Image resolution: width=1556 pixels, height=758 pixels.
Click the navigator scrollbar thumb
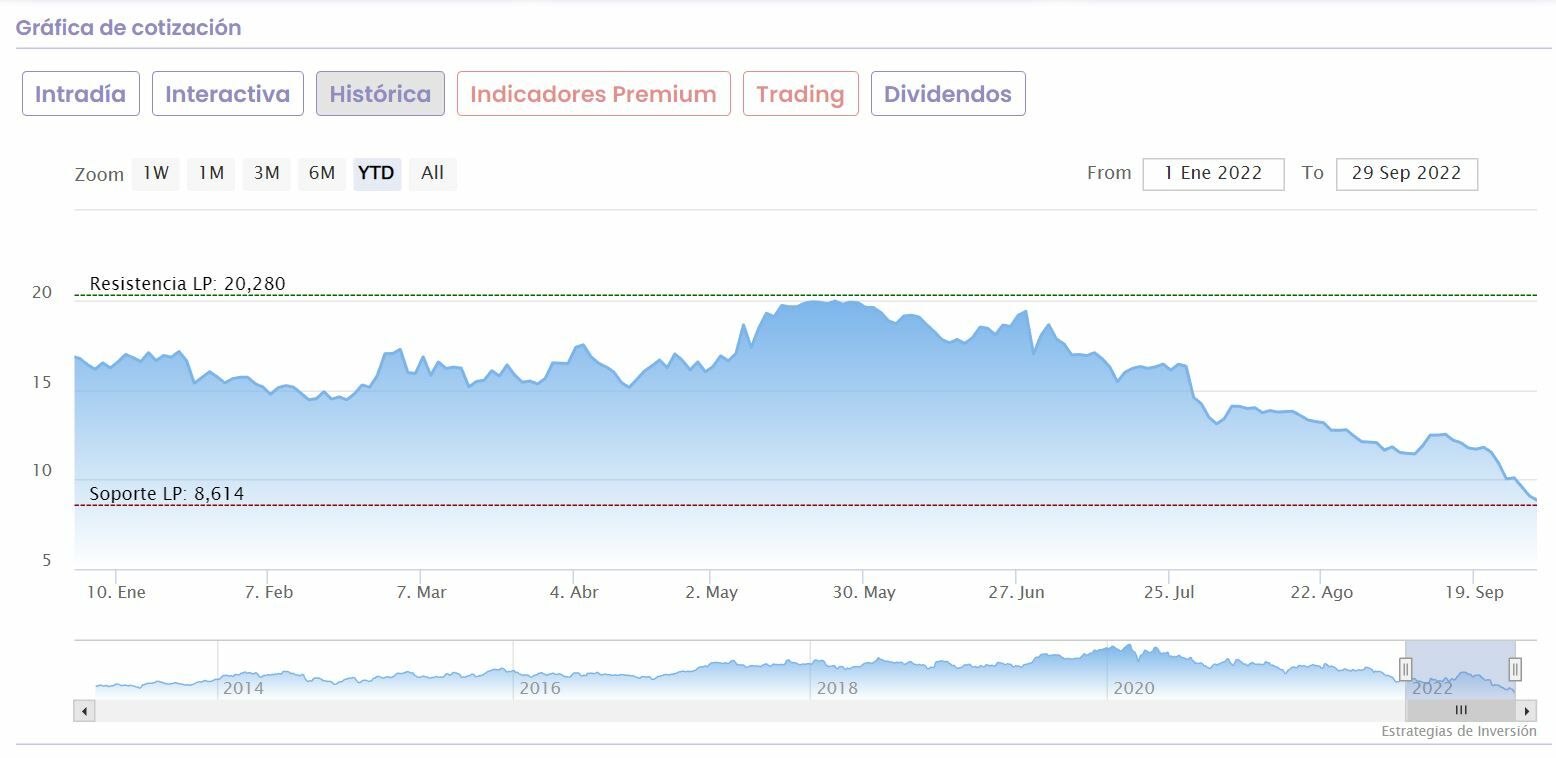pyautogui.click(x=1461, y=711)
